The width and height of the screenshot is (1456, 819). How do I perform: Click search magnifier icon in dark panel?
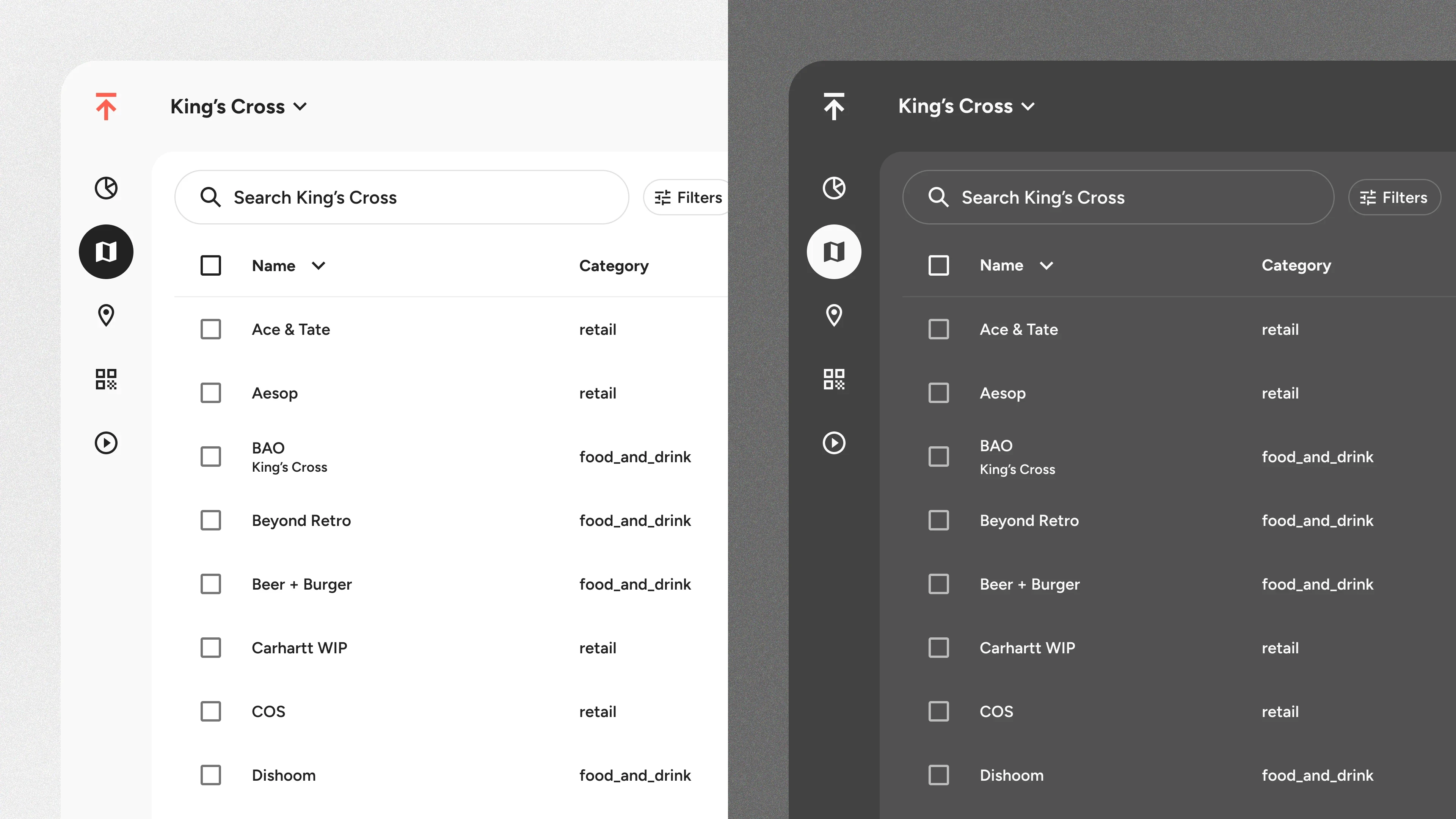[x=939, y=197]
